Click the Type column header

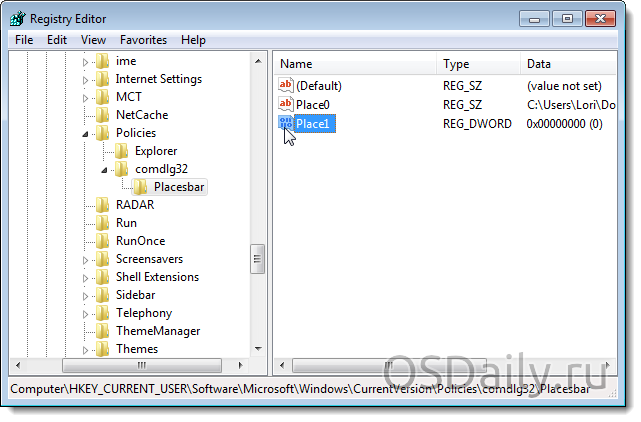point(479,64)
